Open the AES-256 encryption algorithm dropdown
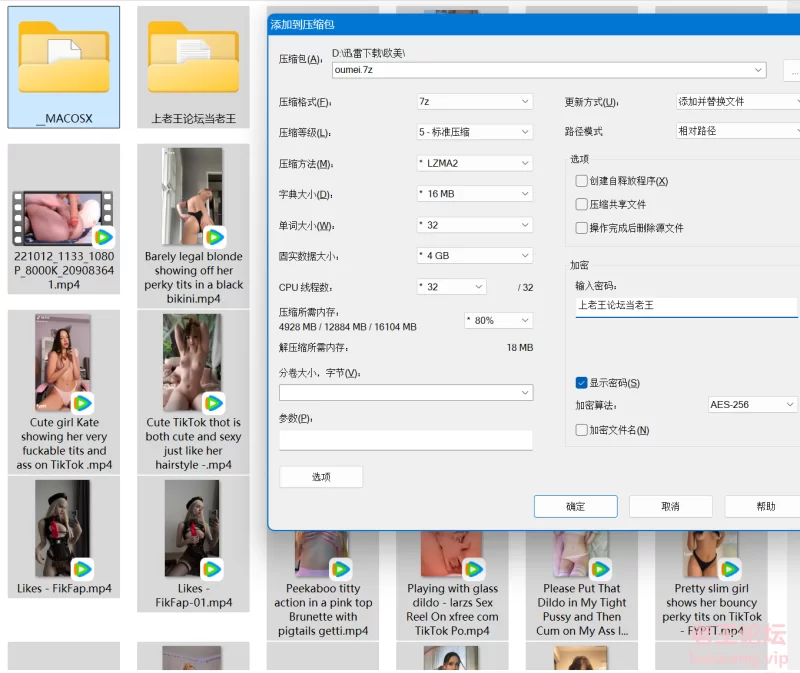The height and width of the screenshot is (673, 800). pos(752,405)
